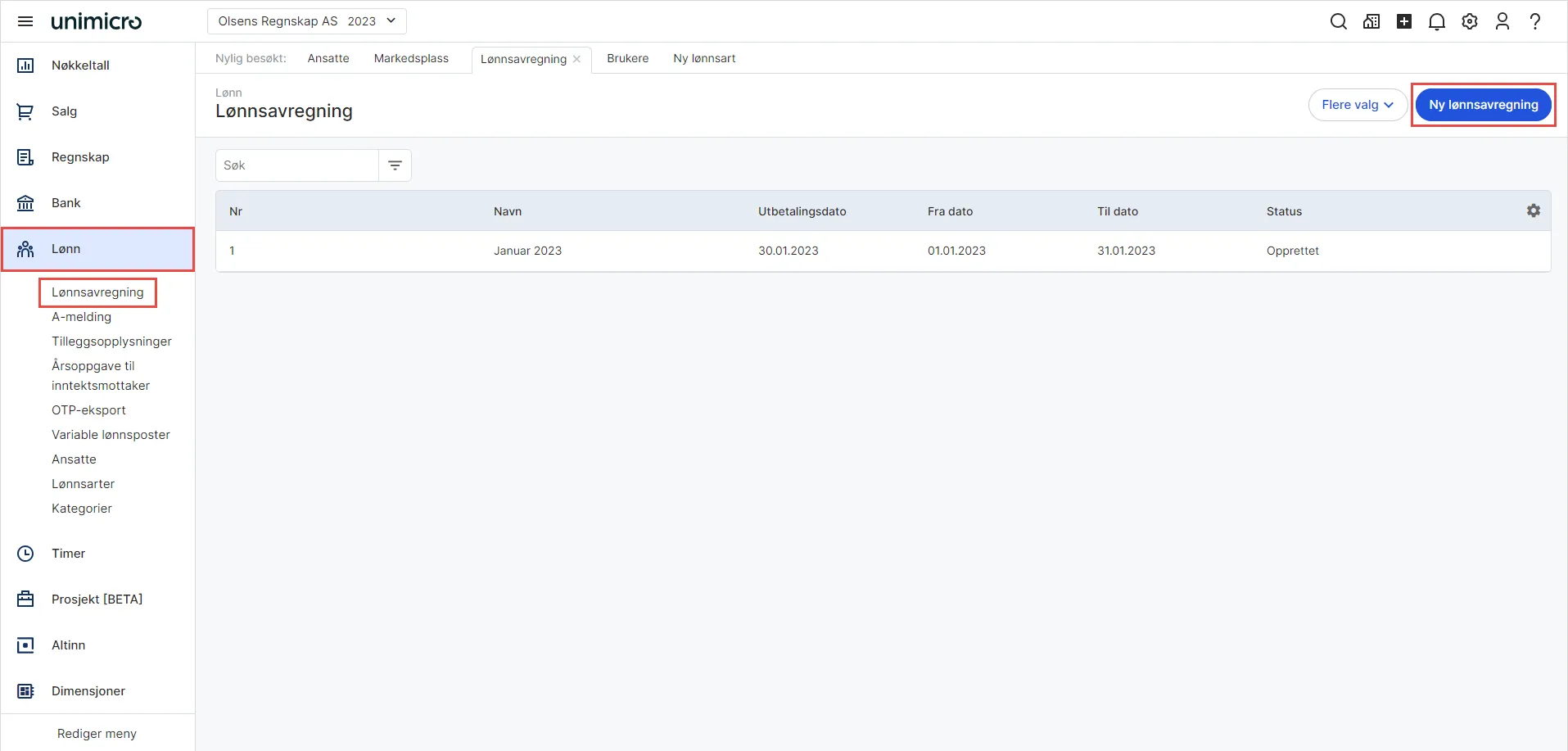Viewport: 1568px width, 751px height.
Task: Switch to the Ansatte recent tab
Action: (x=328, y=58)
